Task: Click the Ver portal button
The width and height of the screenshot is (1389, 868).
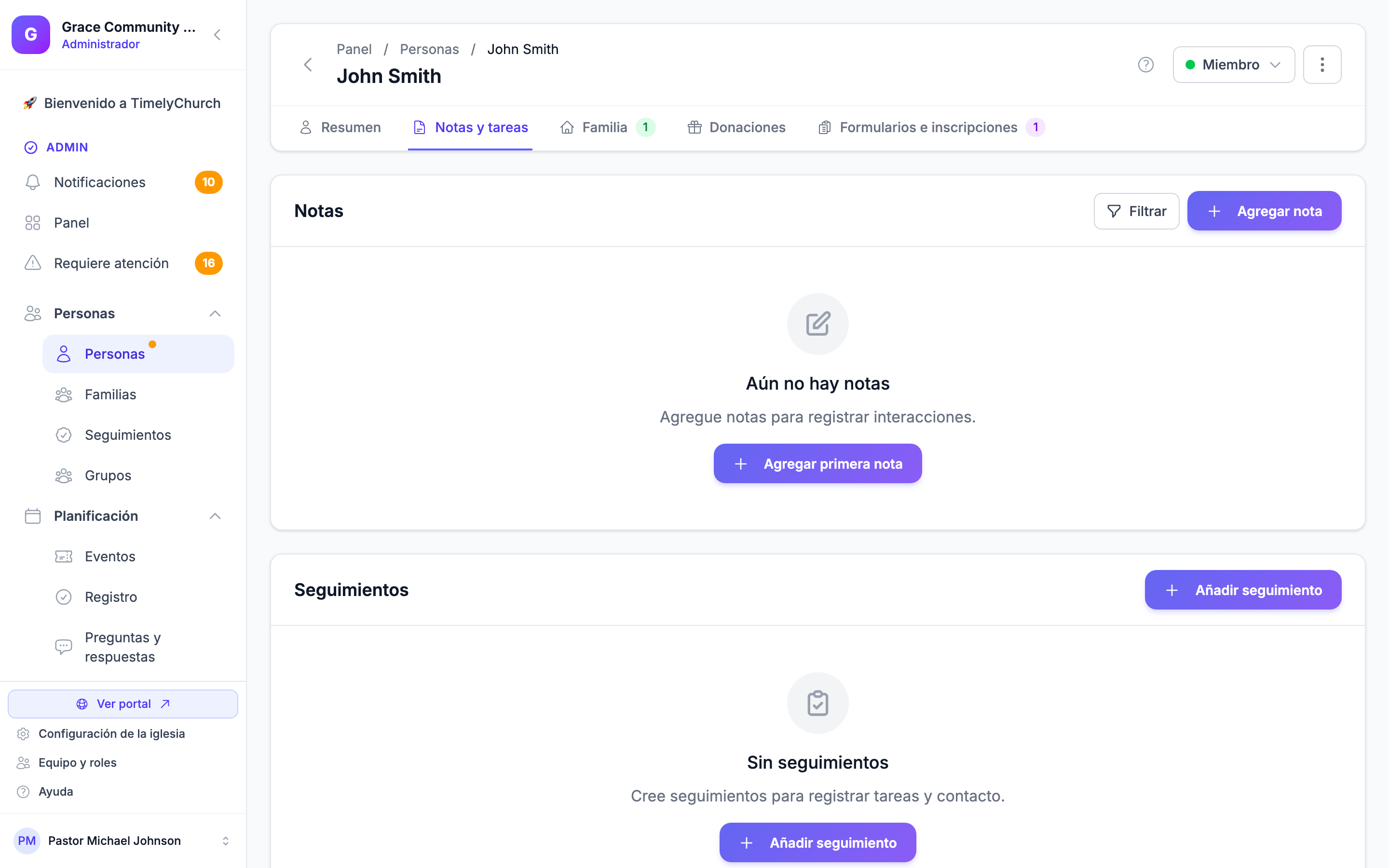Action: [x=123, y=704]
